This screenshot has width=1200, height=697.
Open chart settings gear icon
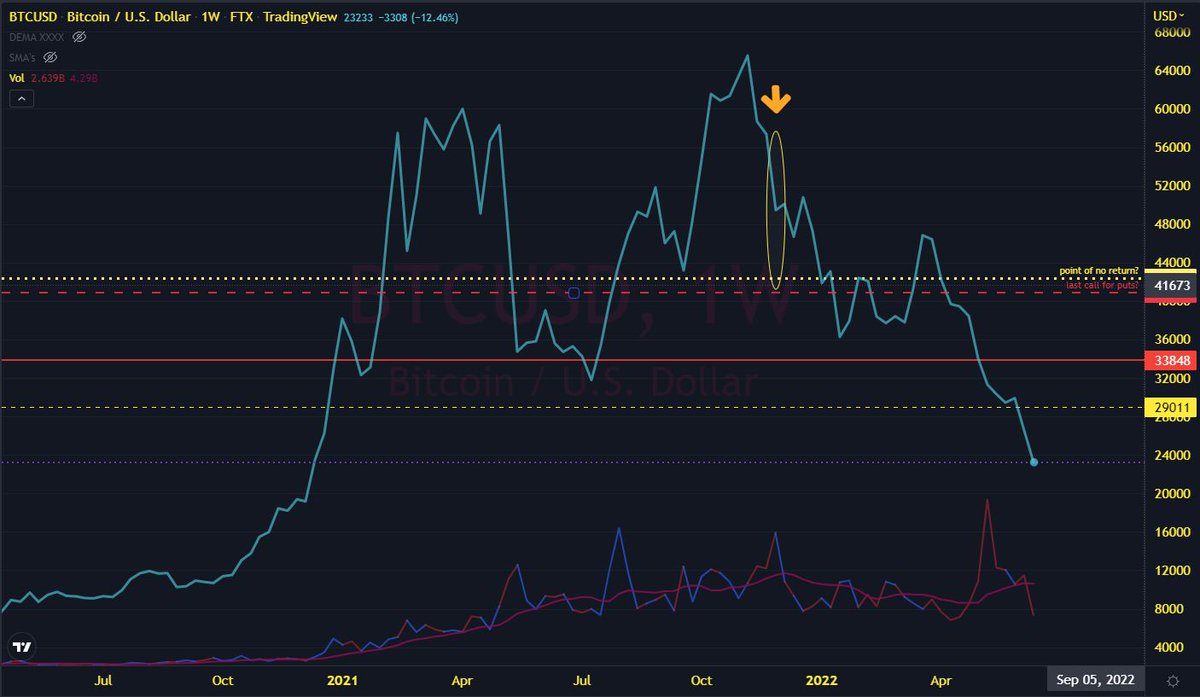click(x=1172, y=679)
